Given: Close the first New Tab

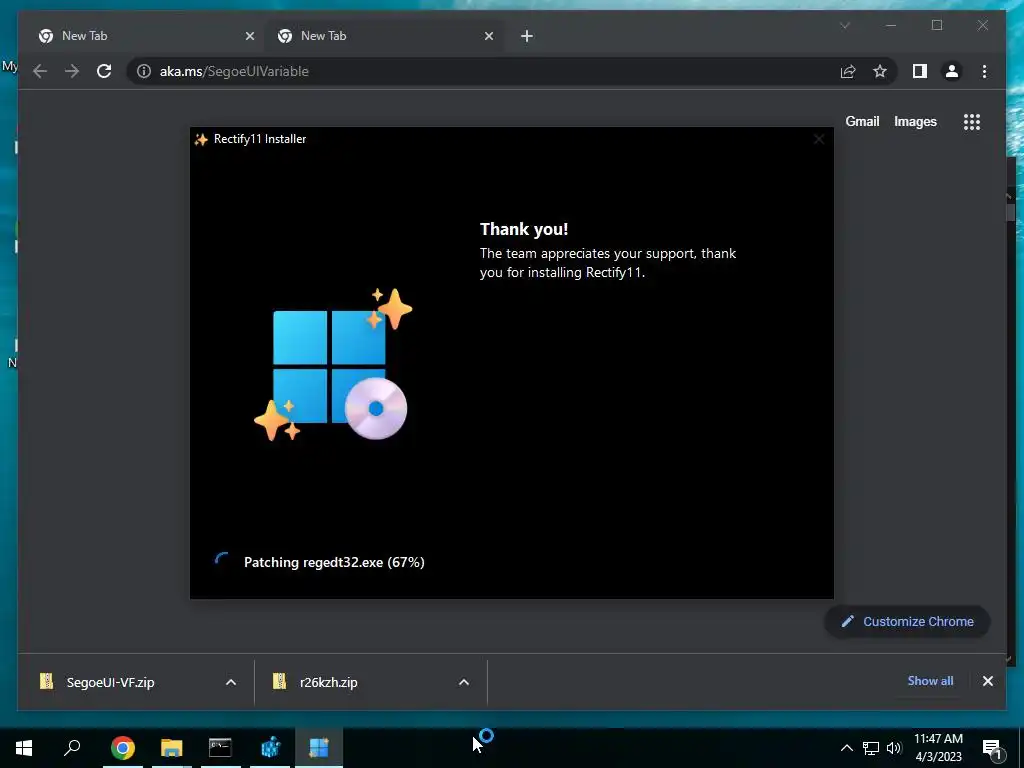Looking at the screenshot, I should (249, 36).
